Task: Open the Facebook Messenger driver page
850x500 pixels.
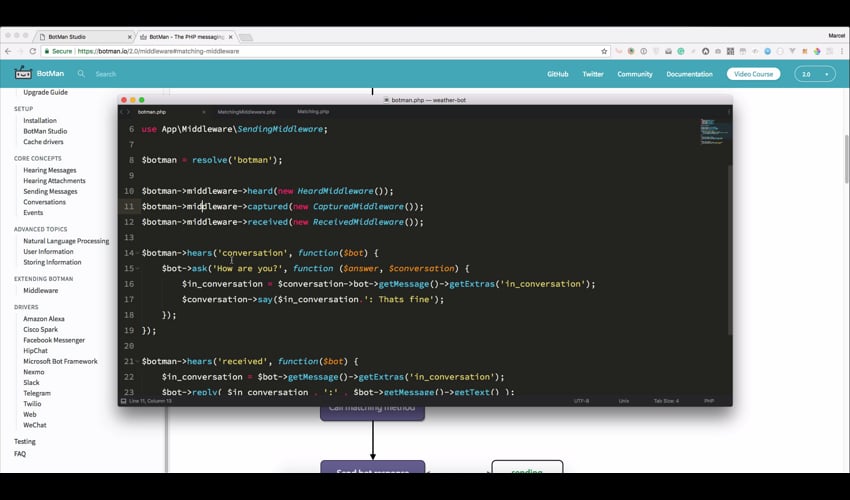Action: tap(54, 340)
